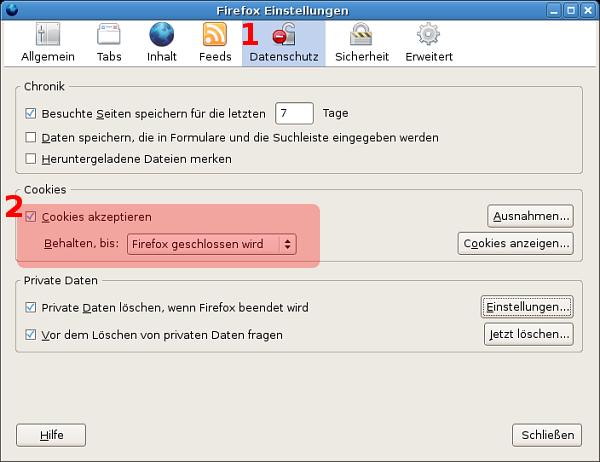The width and height of the screenshot is (600, 462).
Task: Open the Sicherheit lock icon
Action: (361, 34)
